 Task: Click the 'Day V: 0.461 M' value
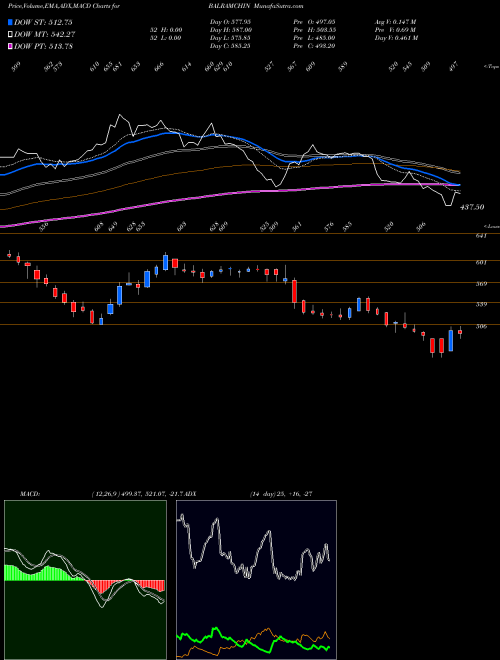click(396, 38)
